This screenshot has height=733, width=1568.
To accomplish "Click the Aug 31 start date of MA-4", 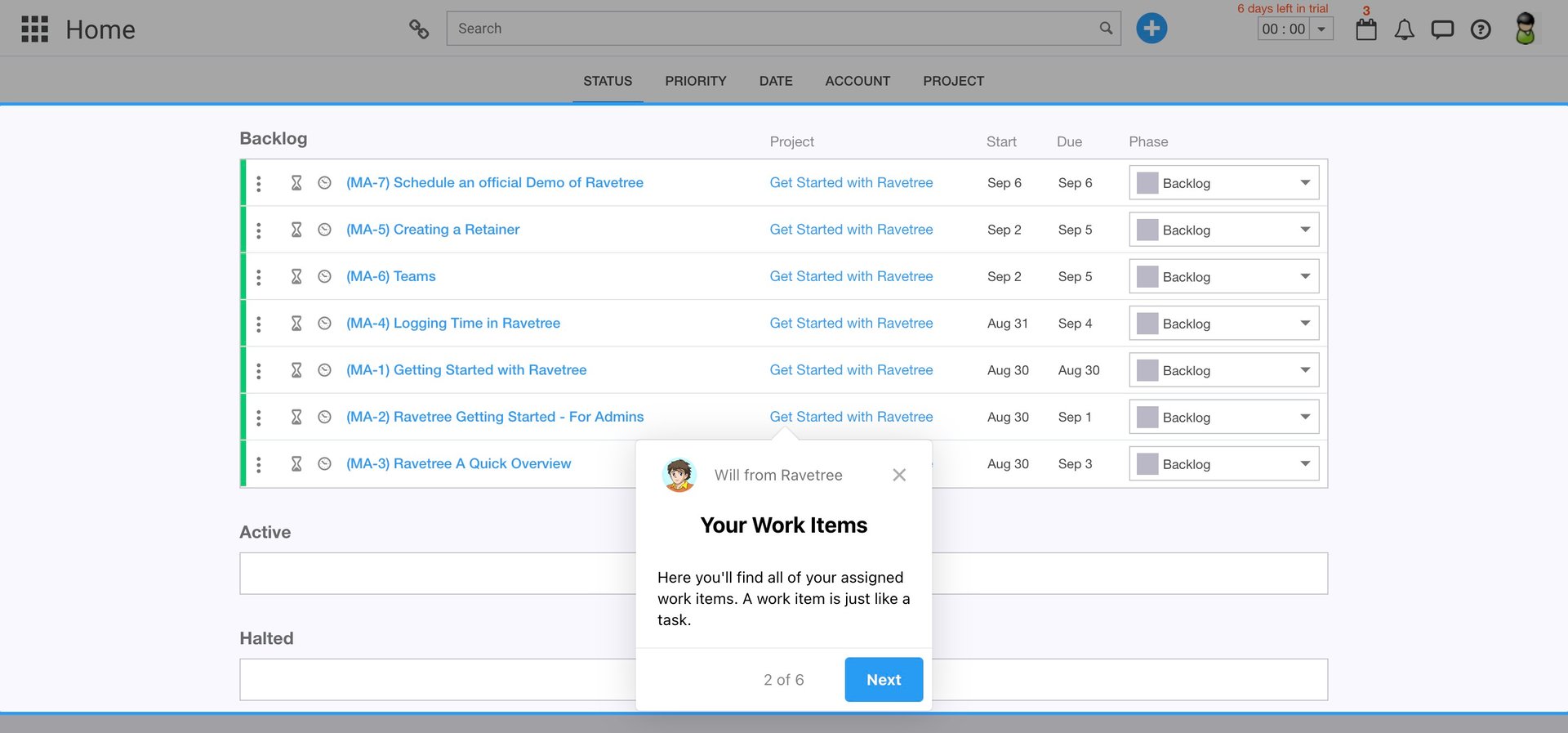I will pos(1008,324).
